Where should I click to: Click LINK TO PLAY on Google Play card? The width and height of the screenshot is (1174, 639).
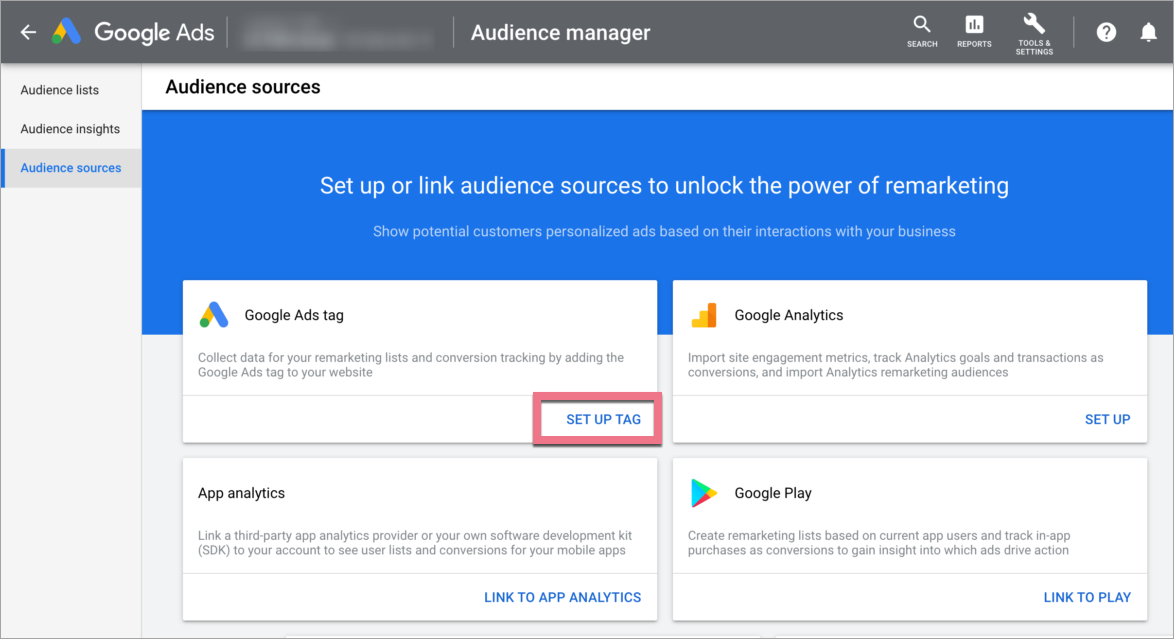tap(1087, 597)
